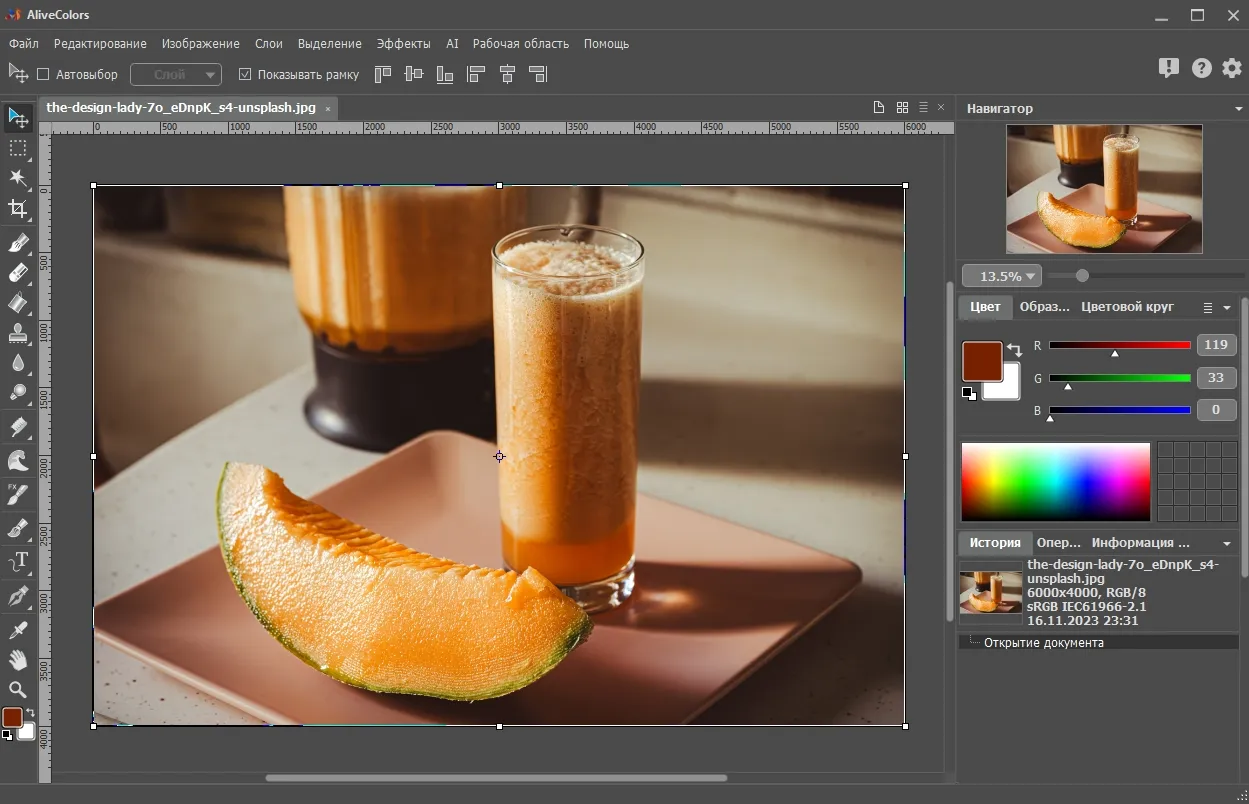The image size is (1249, 804).
Task: Open the Эффекты menu
Action: [403, 43]
